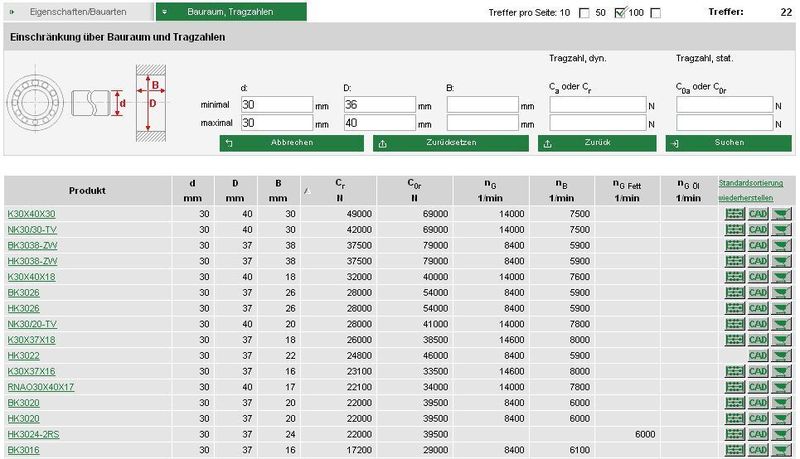
Task: Open the data table icon for K30X40X18
Action: pyautogui.click(x=735, y=277)
